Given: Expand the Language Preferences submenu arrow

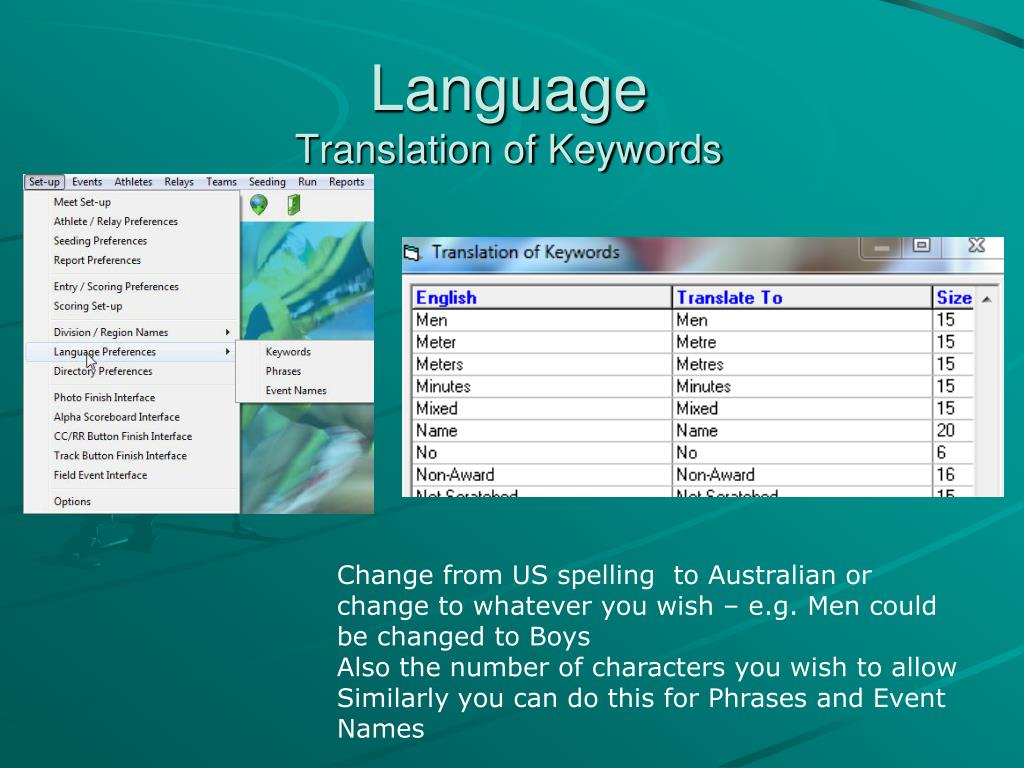Looking at the screenshot, I should [x=227, y=352].
